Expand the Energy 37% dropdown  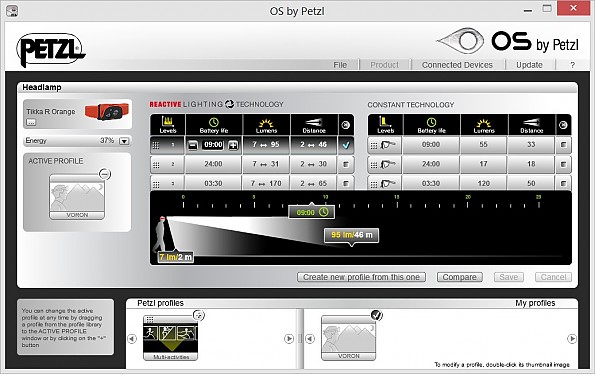(124, 141)
